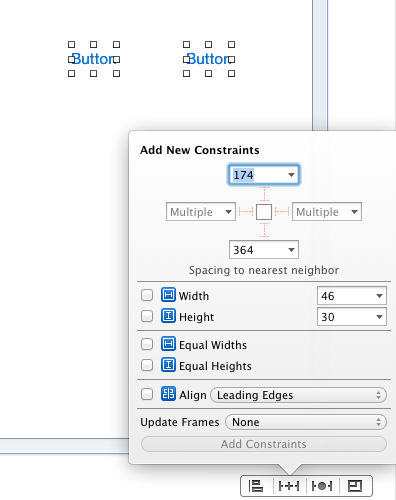The width and height of the screenshot is (396, 500).
Task: Select the left Button on canvas
Action: [x=94, y=59]
